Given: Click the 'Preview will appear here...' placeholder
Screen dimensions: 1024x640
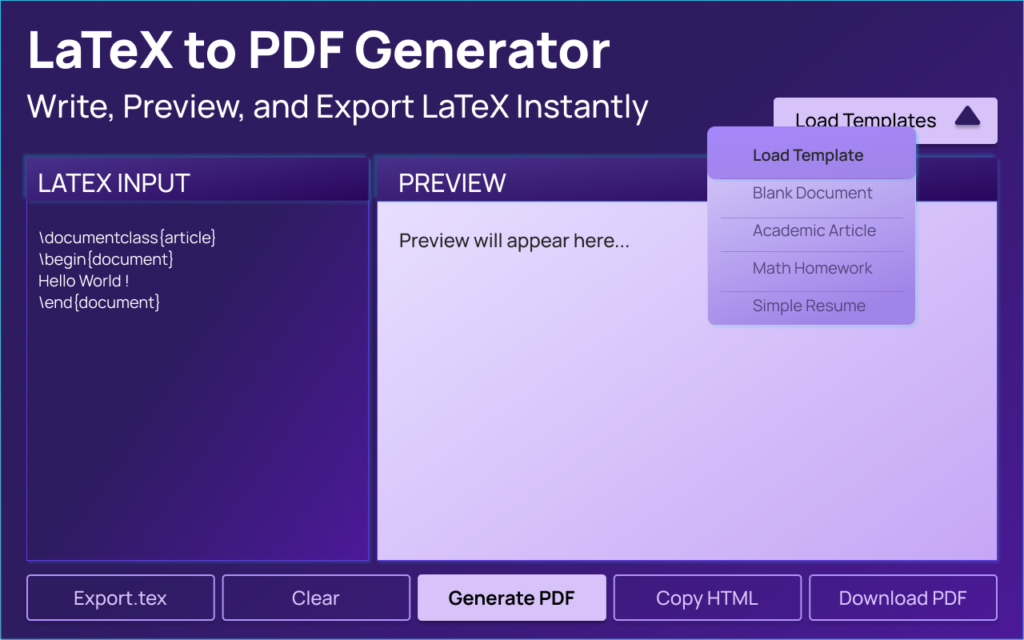Looking at the screenshot, I should pyautogui.click(x=514, y=241).
